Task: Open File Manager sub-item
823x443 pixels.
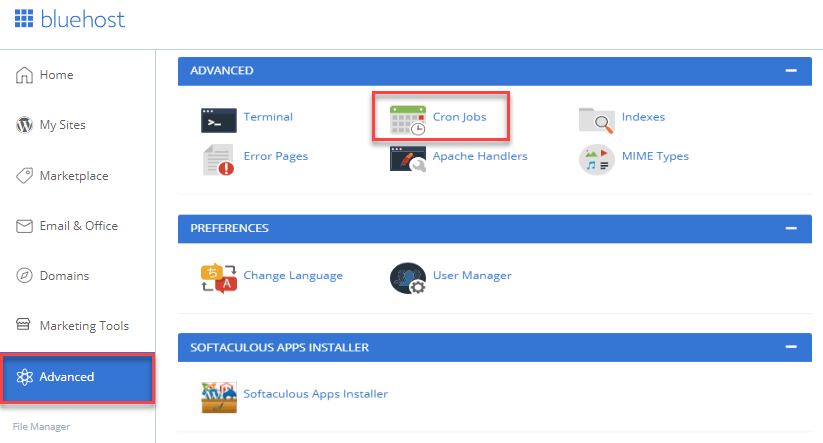Action: tap(41, 427)
